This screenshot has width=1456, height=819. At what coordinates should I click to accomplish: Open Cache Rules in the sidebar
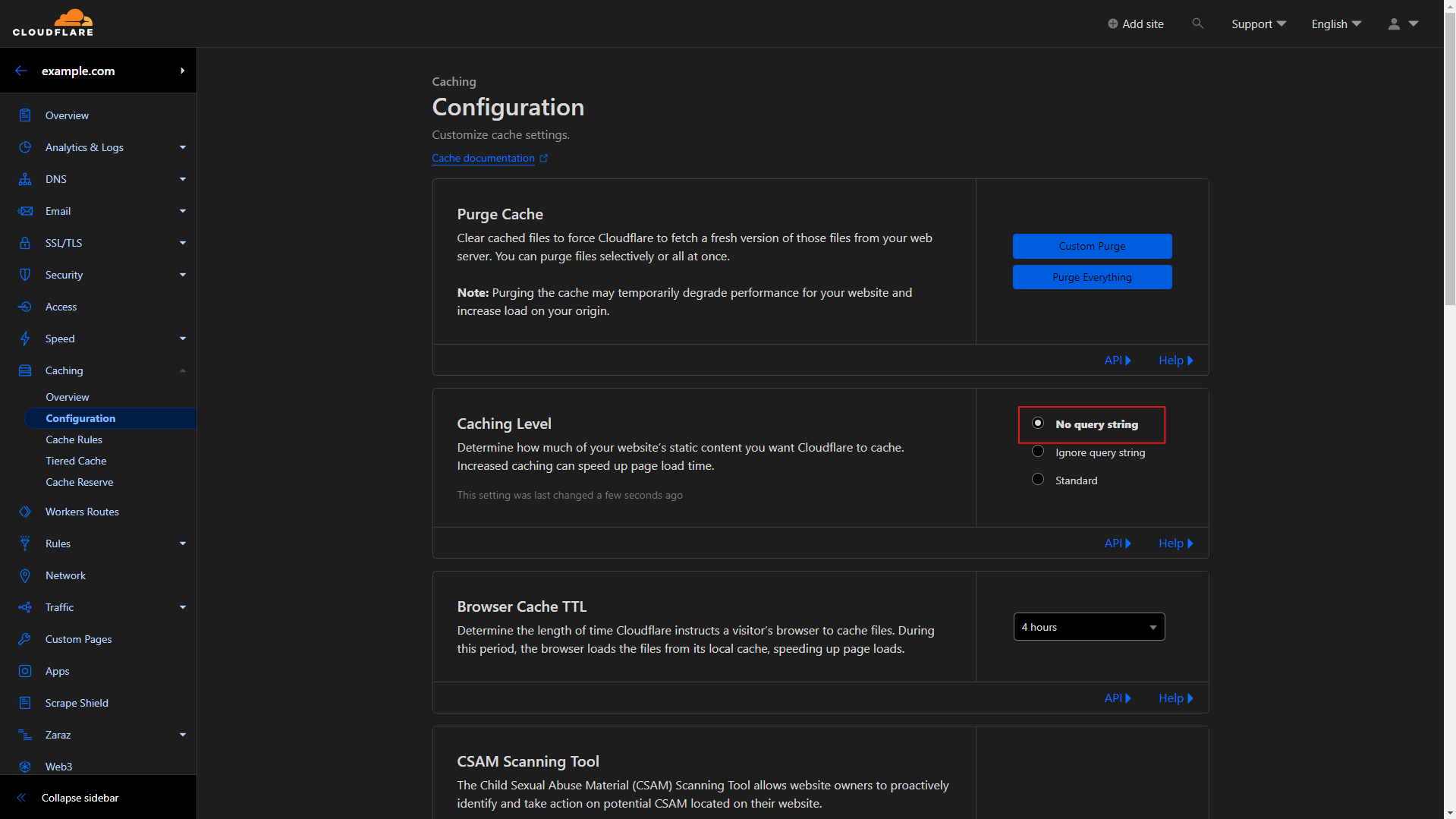74,439
